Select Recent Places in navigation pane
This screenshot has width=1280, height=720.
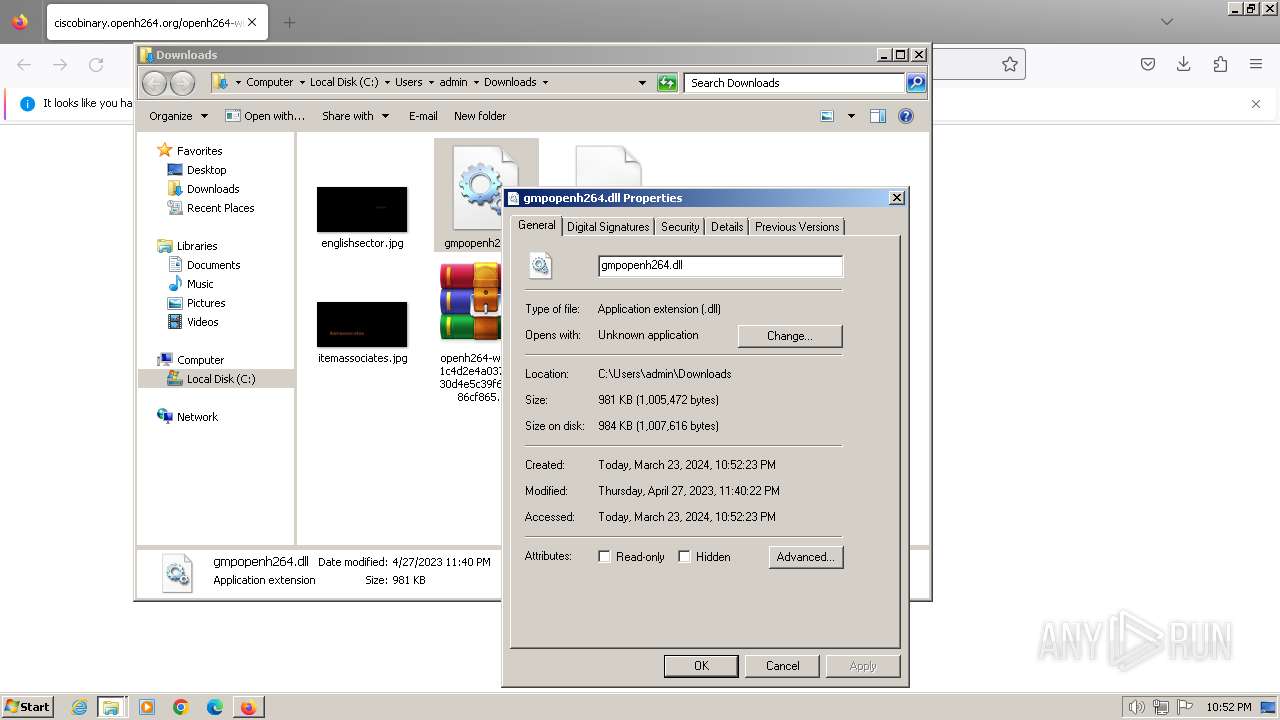[x=220, y=208]
